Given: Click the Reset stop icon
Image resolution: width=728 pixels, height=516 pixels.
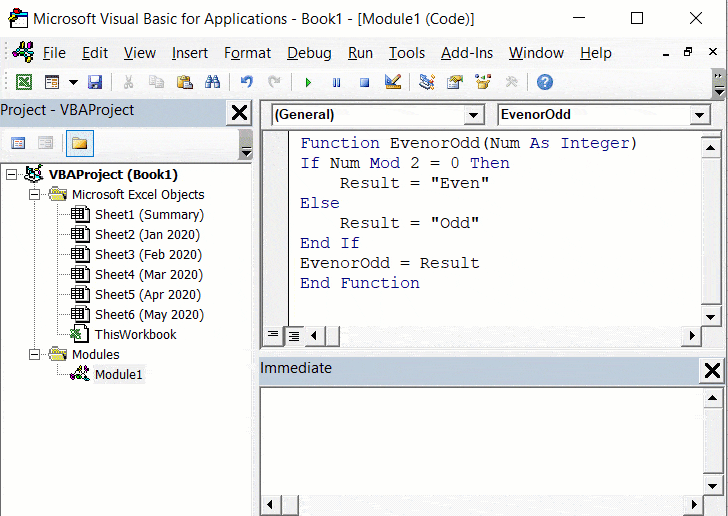Looking at the screenshot, I should pos(364,83).
